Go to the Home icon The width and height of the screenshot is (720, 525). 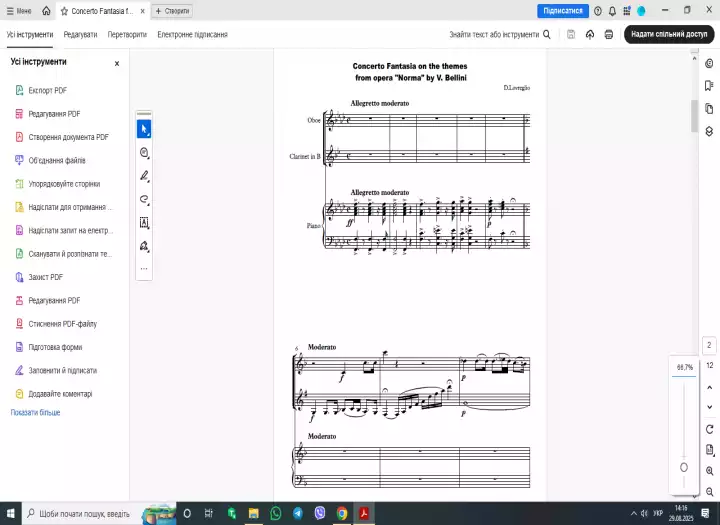tap(46, 11)
